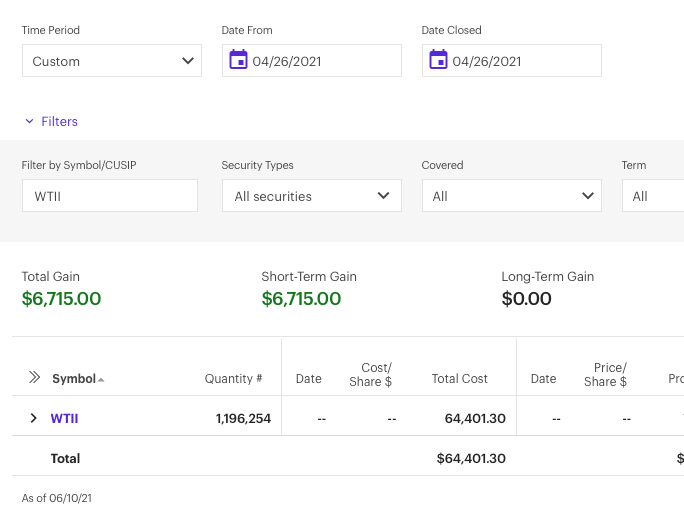Viewport: 684px width, 505px height.
Task: Open the Time Period Custom dropdown
Action: (112, 61)
